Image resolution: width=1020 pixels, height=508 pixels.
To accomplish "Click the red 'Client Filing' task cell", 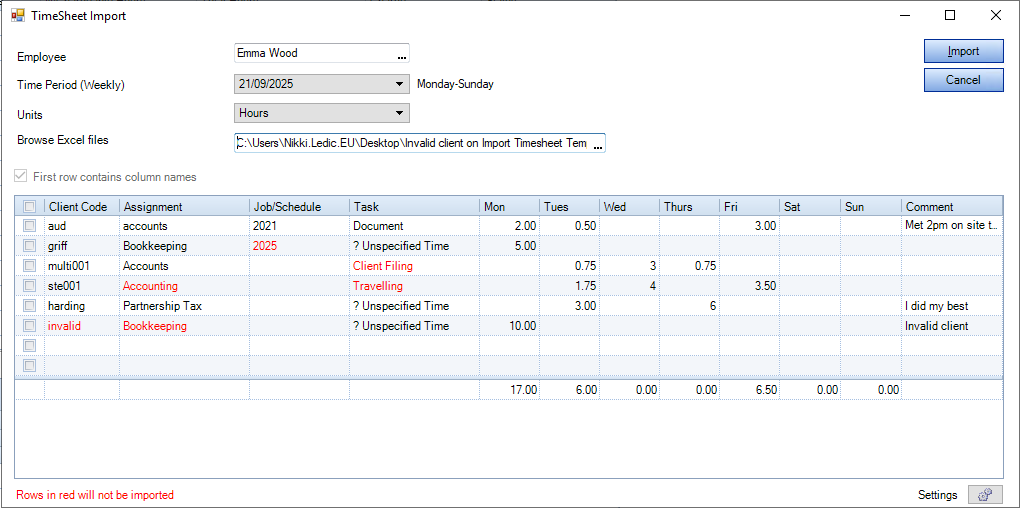I will pyautogui.click(x=414, y=266).
